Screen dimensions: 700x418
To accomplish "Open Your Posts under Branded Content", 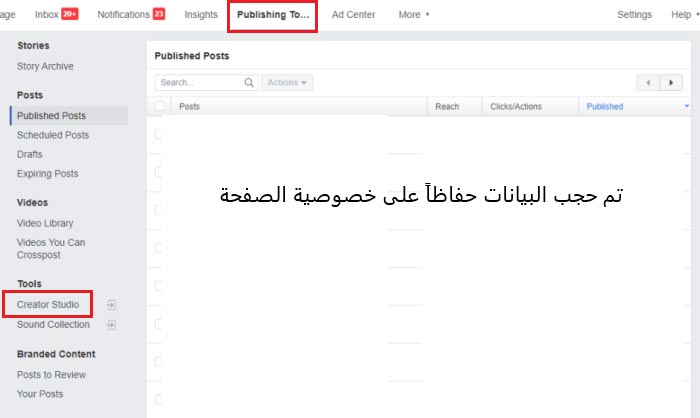I will pos(40,394).
